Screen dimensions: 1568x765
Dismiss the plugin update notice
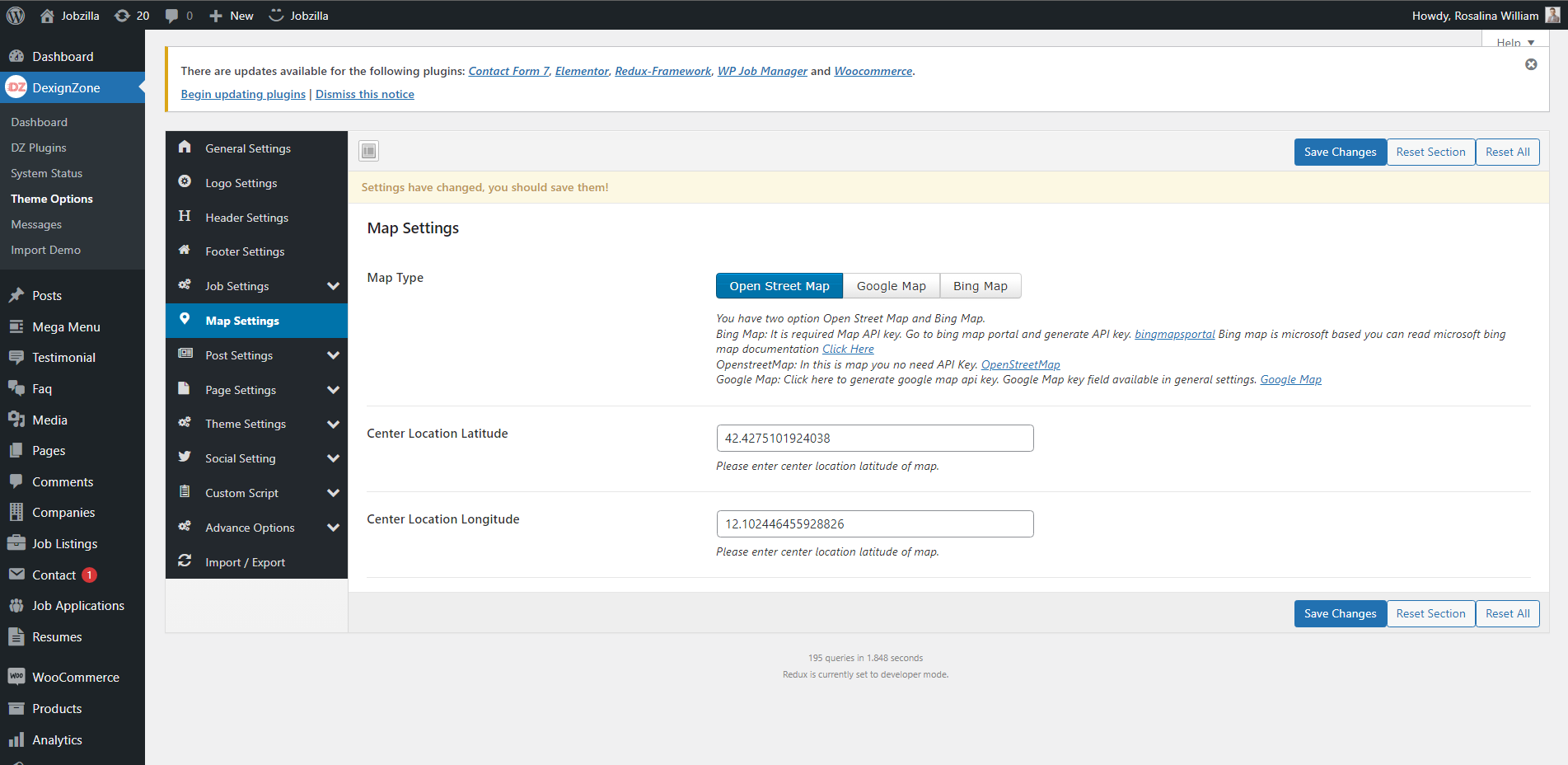coord(1530,64)
